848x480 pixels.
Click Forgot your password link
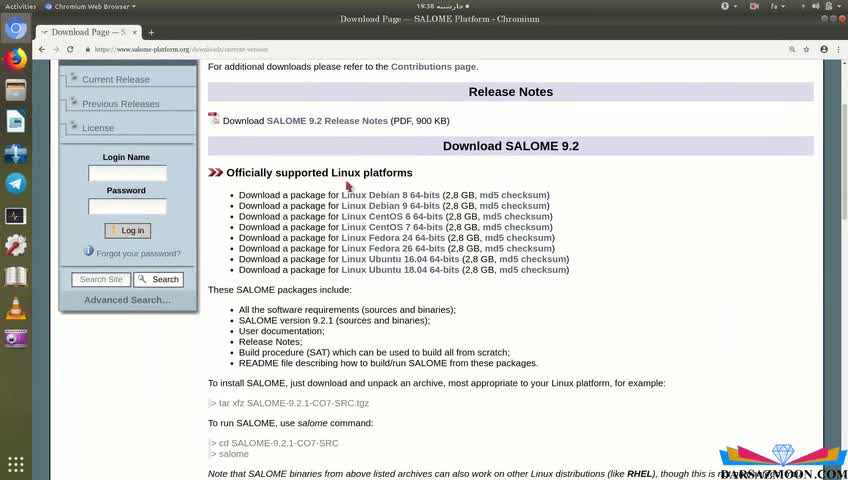pyautogui.click(x=138, y=254)
